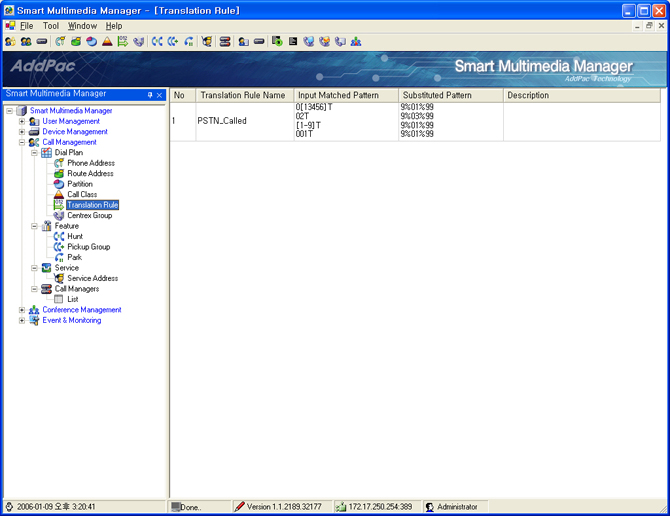This screenshot has height=516, width=670.
Task: Click the first toolbar icon for User Management
Action: (x=10, y=42)
